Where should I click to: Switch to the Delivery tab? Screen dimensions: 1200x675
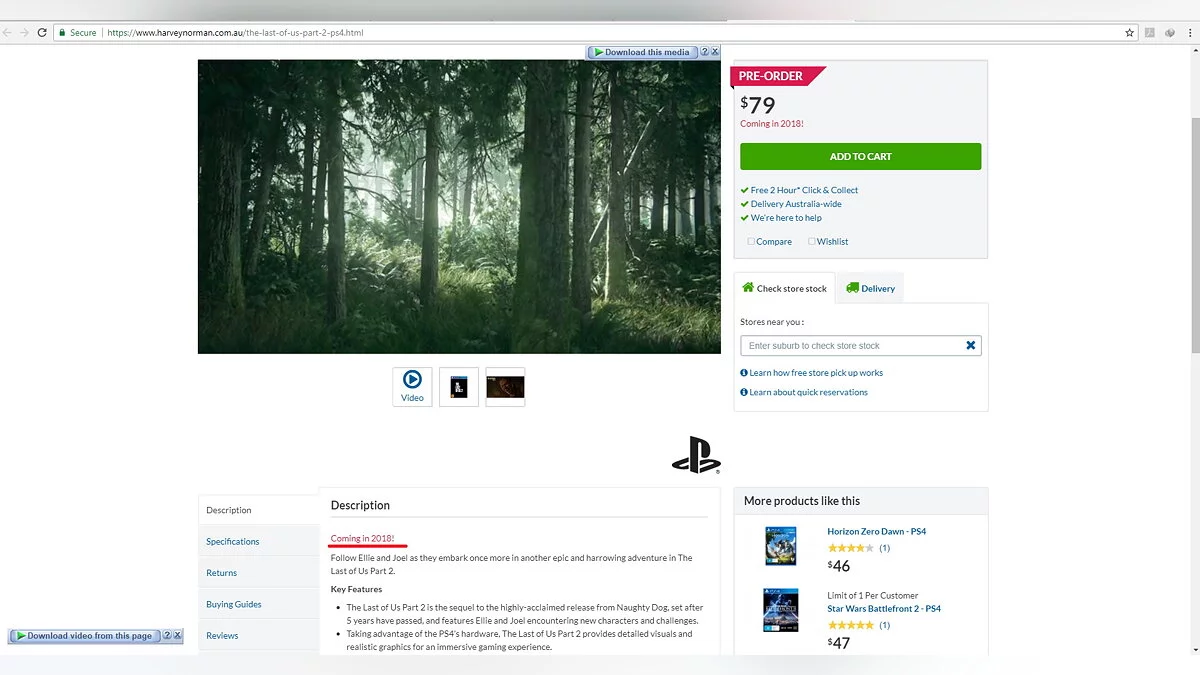tap(870, 288)
